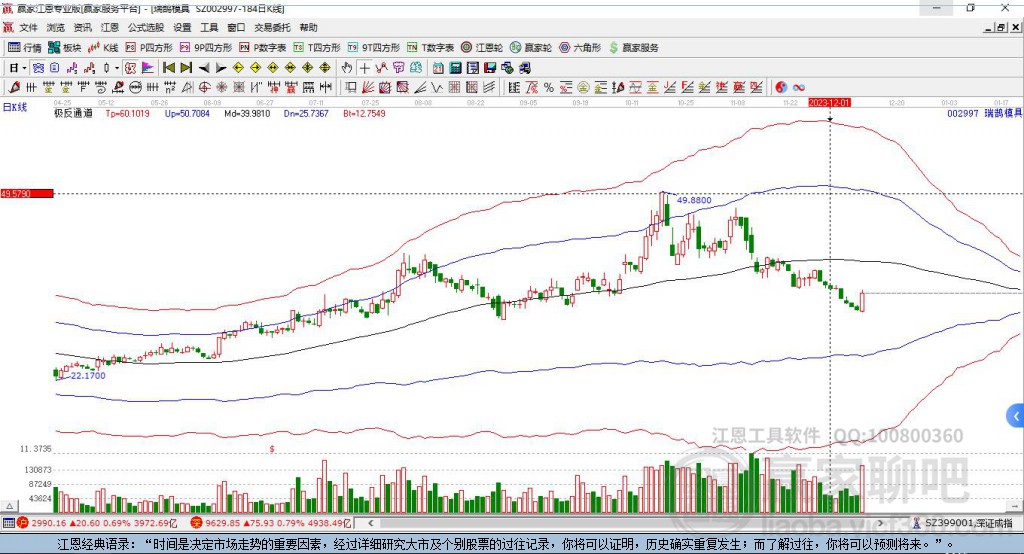Open the 行情 quotes view
The image size is (1024, 554).
[25, 48]
